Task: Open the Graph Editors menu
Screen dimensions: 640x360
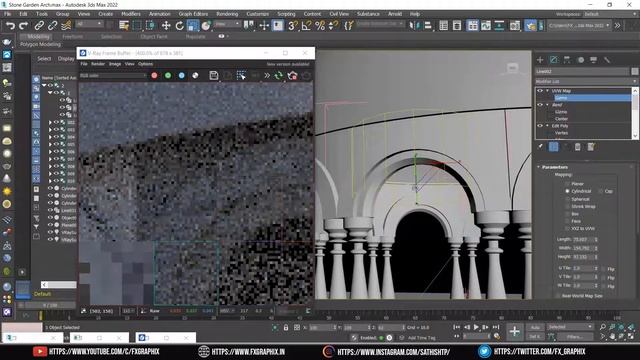Action: point(193,14)
